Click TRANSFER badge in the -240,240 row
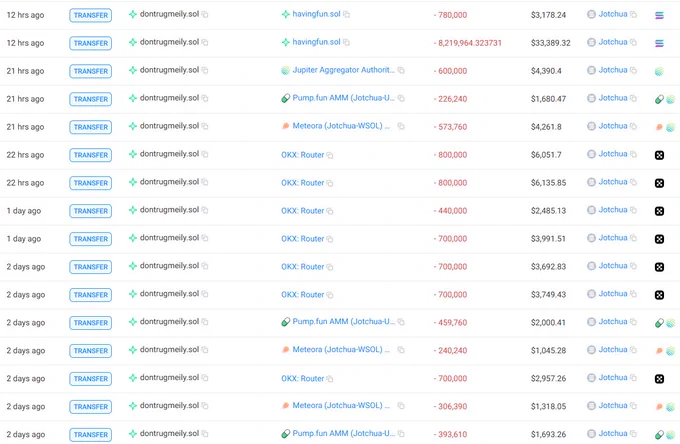Image resolution: width=680 pixels, height=444 pixels. tap(91, 351)
